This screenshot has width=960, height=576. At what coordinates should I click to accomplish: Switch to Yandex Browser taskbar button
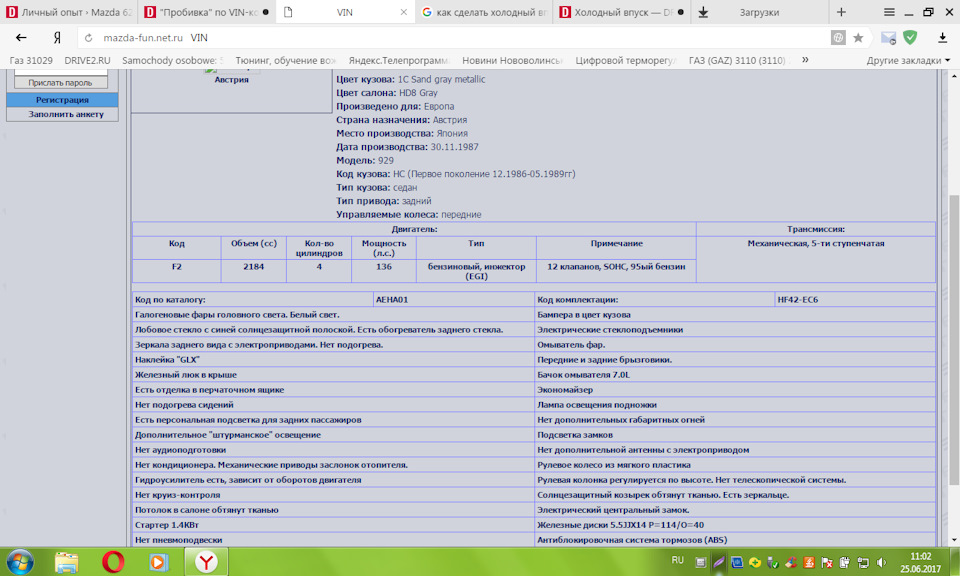click(x=206, y=562)
